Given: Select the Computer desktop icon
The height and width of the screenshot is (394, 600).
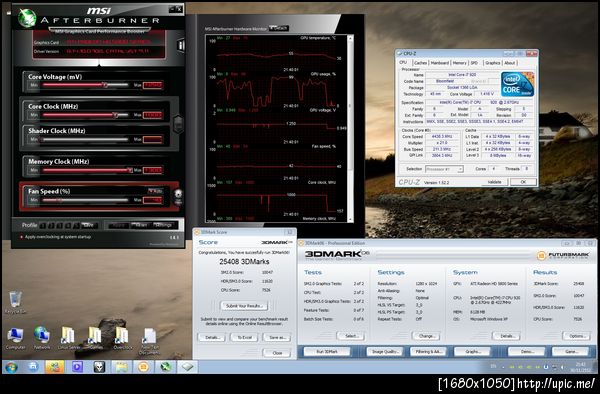Looking at the screenshot, I should [15, 339].
